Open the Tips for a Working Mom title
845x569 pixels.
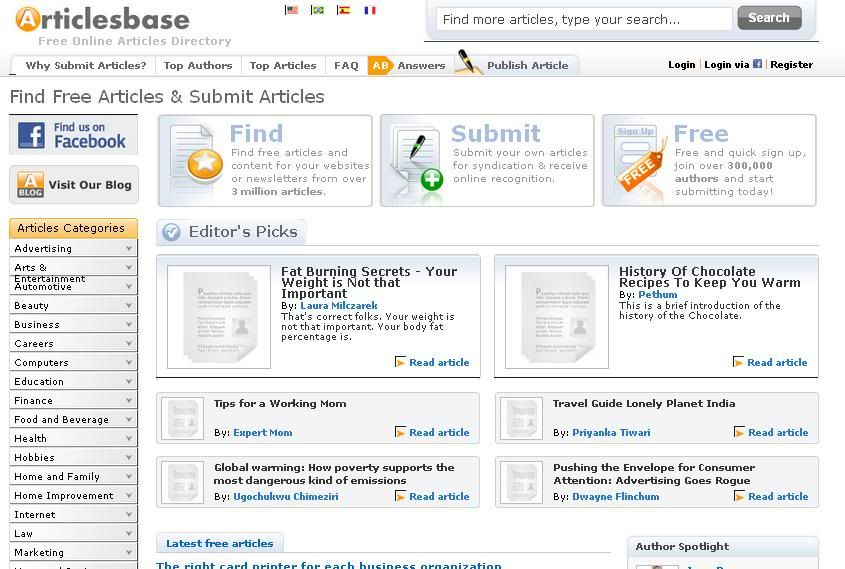(280, 403)
